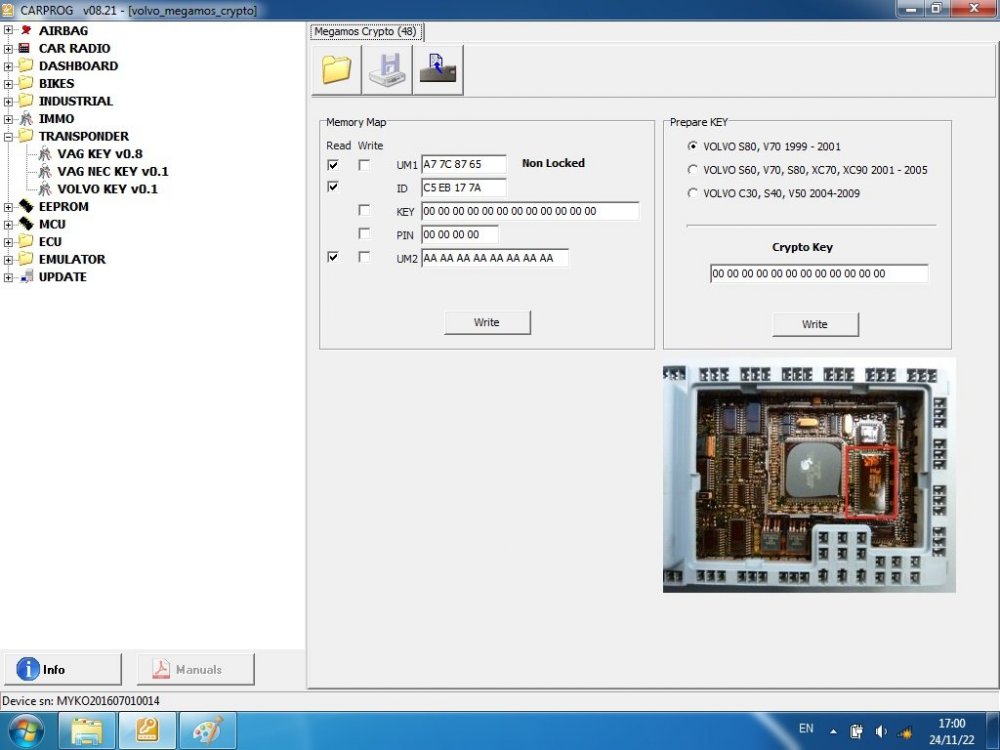Image resolution: width=1000 pixels, height=750 pixels.
Task: Click the UPDATE icon in the tree
Action: 26,277
